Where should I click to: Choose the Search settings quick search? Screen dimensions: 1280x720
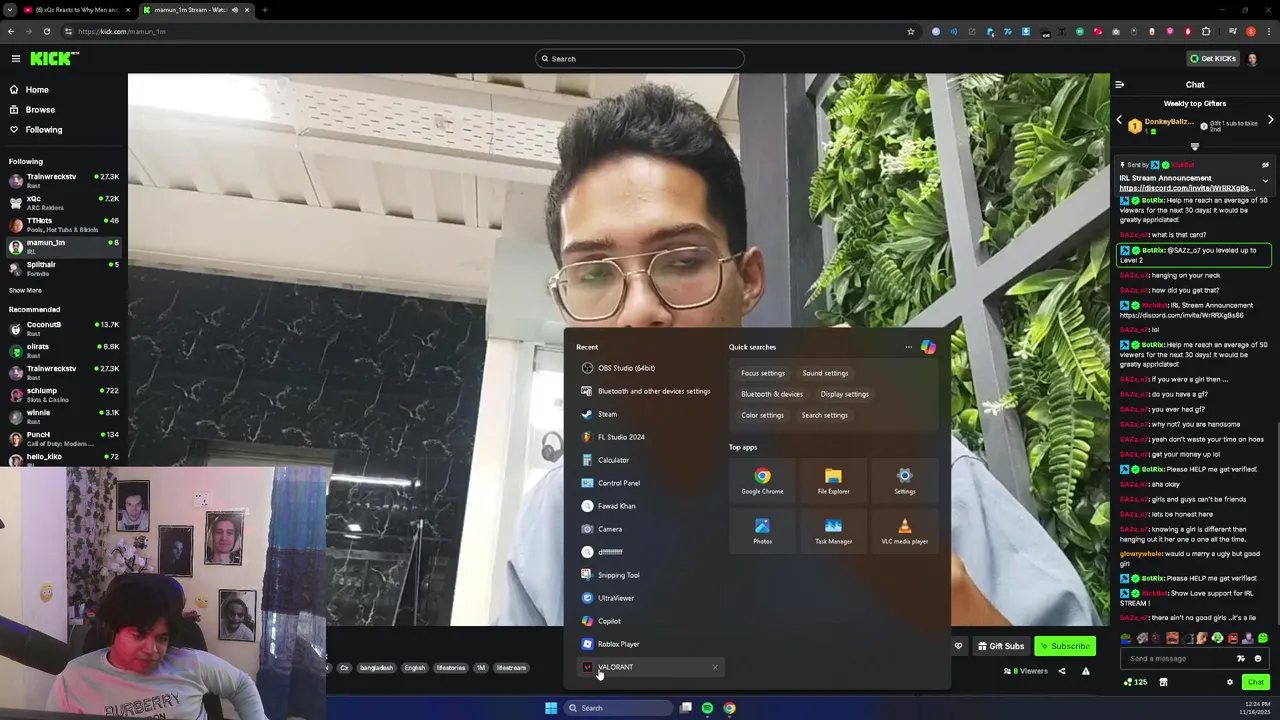click(824, 415)
